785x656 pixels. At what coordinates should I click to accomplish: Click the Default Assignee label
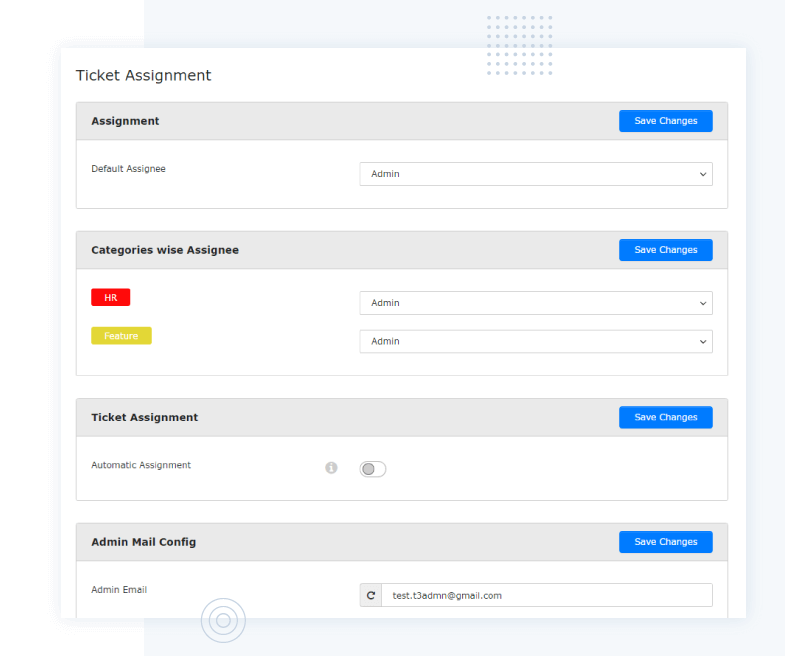[128, 169]
